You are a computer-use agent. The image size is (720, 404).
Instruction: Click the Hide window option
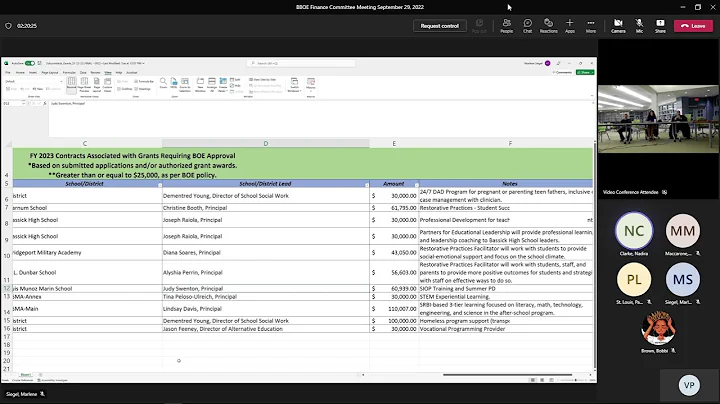(x=235, y=86)
